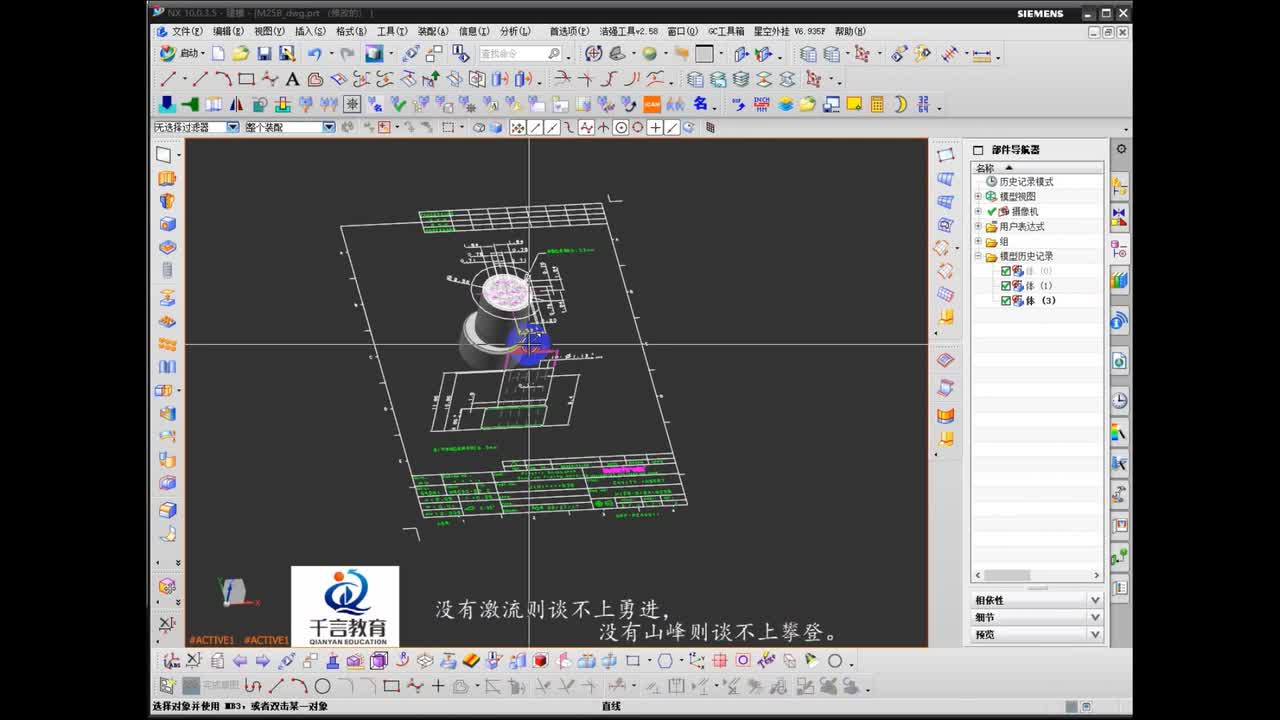Expand the 模型视图 tree node
Viewport: 1280px width, 720px height.
click(979, 197)
